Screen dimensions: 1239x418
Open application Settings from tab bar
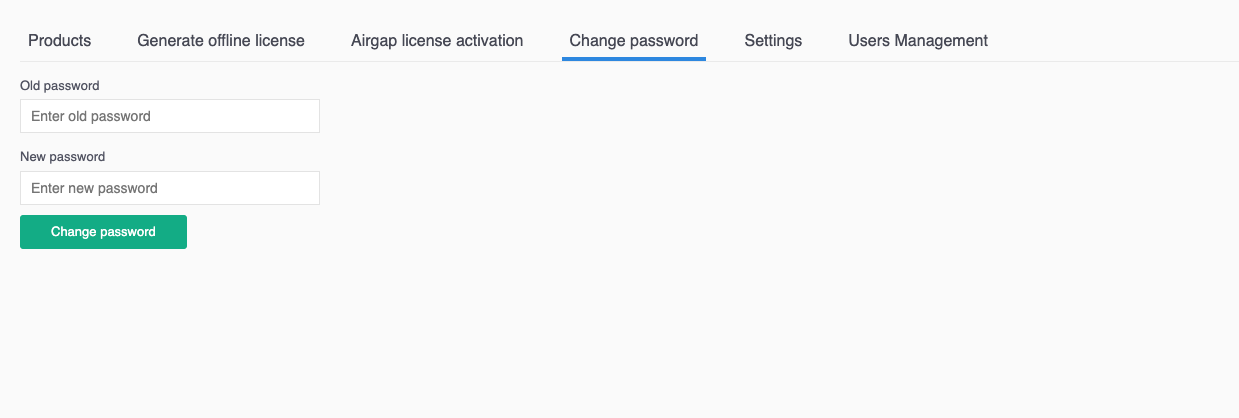tap(773, 41)
